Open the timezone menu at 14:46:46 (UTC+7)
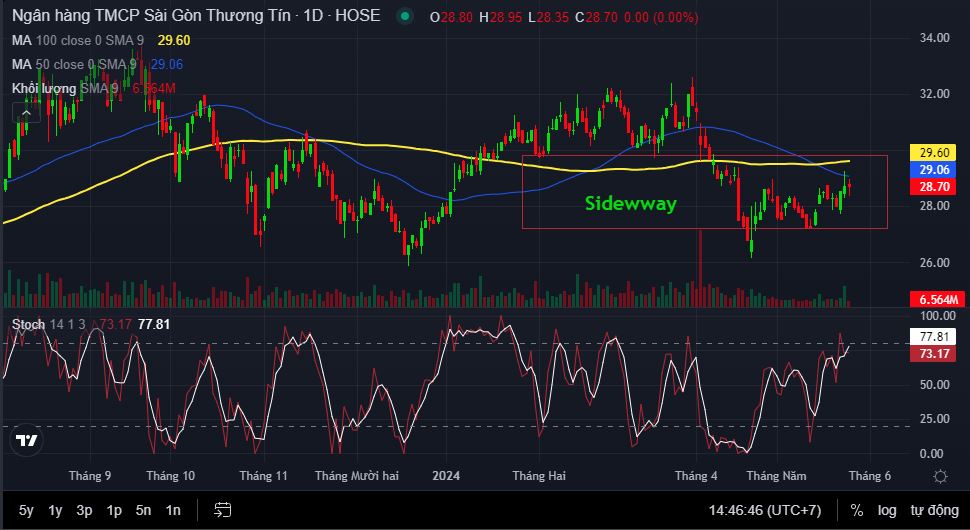The image size is (970, 530). pyautogui.click(x=764, y=510)
